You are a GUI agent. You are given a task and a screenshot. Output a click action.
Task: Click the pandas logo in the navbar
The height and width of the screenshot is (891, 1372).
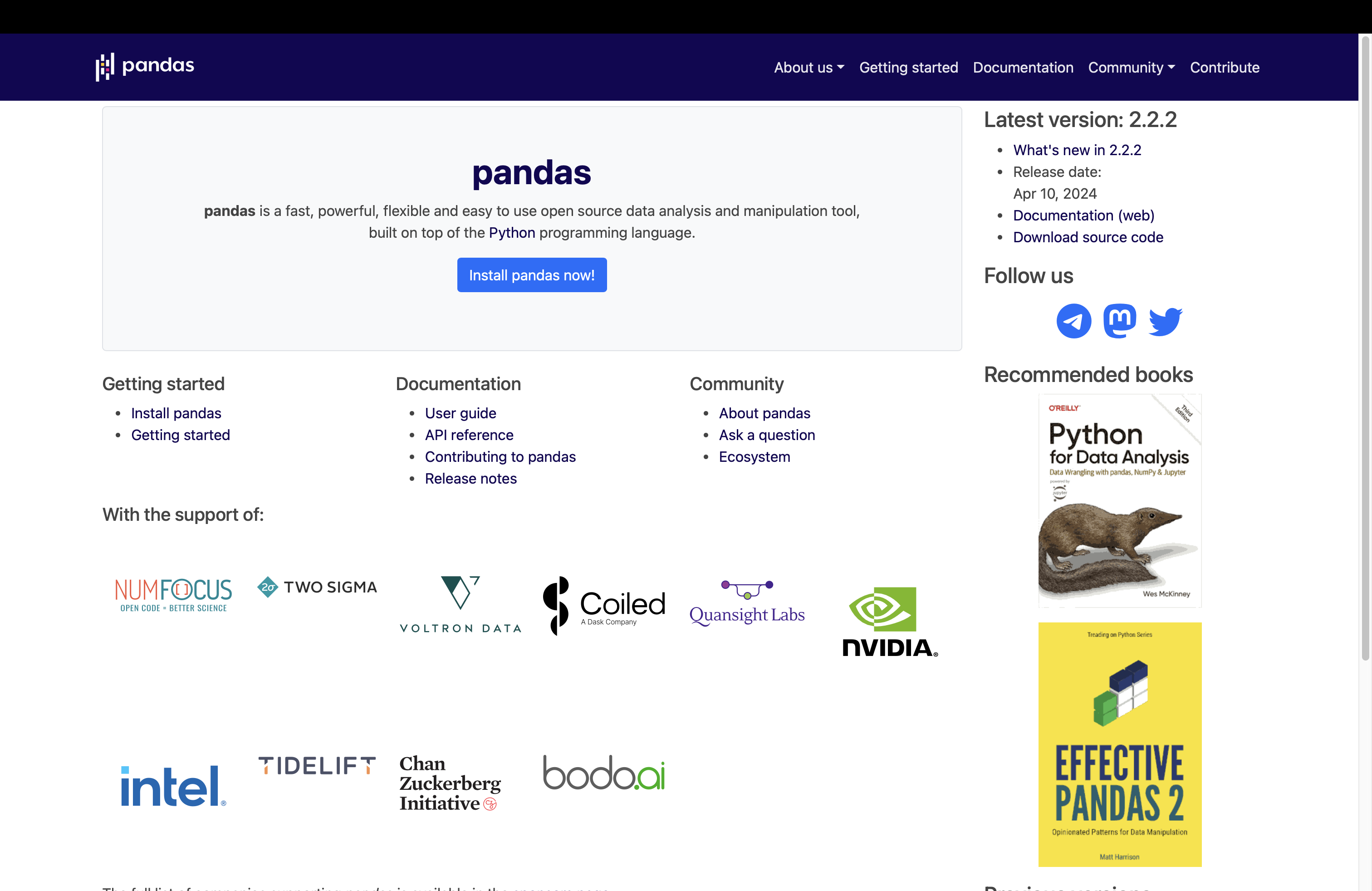[145, 66]
